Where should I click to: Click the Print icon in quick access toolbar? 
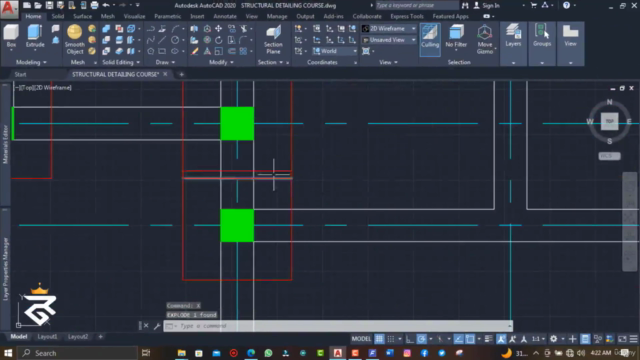point(94,5)
